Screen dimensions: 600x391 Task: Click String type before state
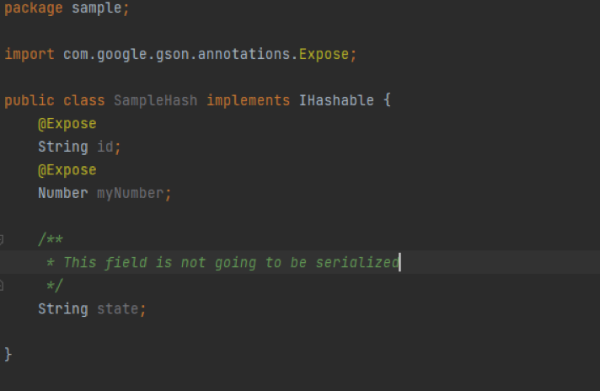63,309
